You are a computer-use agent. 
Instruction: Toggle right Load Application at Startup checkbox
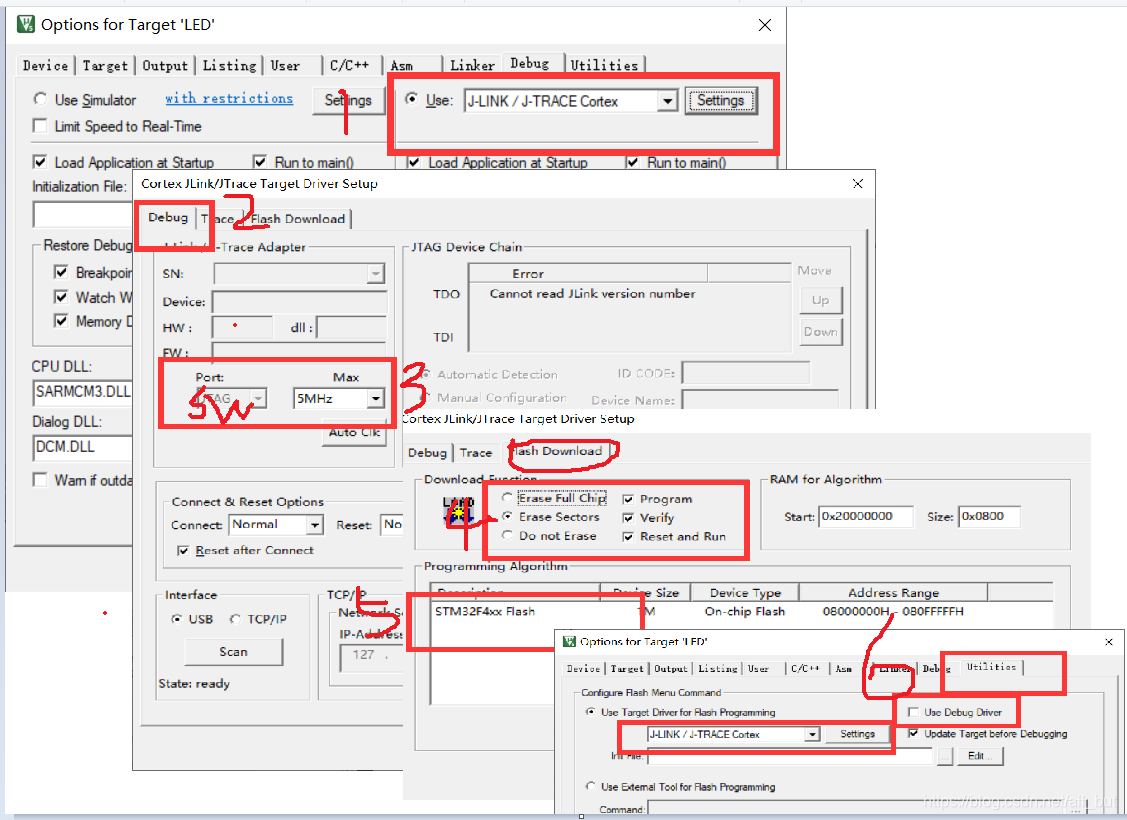414,162
